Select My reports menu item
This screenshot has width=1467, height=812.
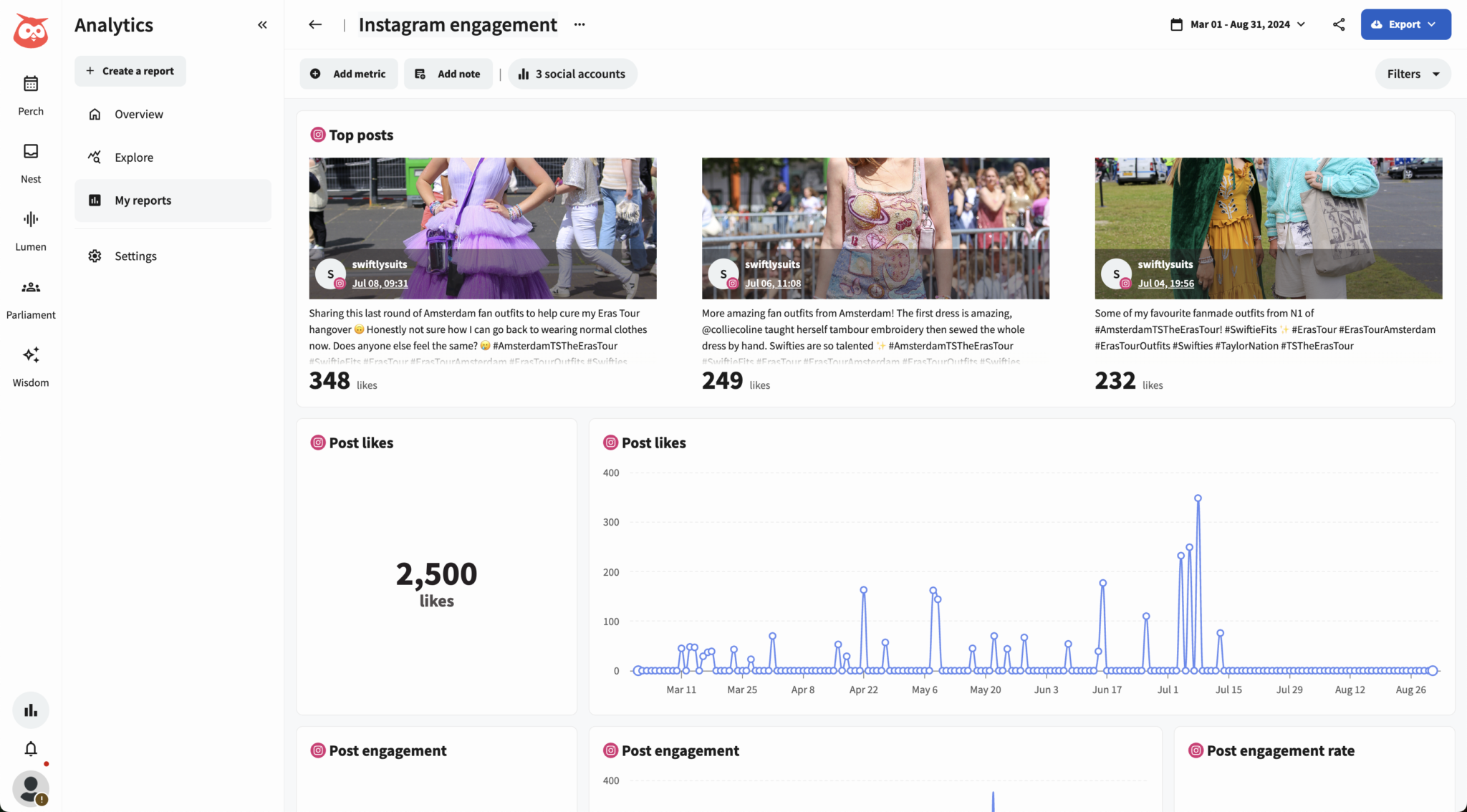pyautogui.click(x=173, y=200)
